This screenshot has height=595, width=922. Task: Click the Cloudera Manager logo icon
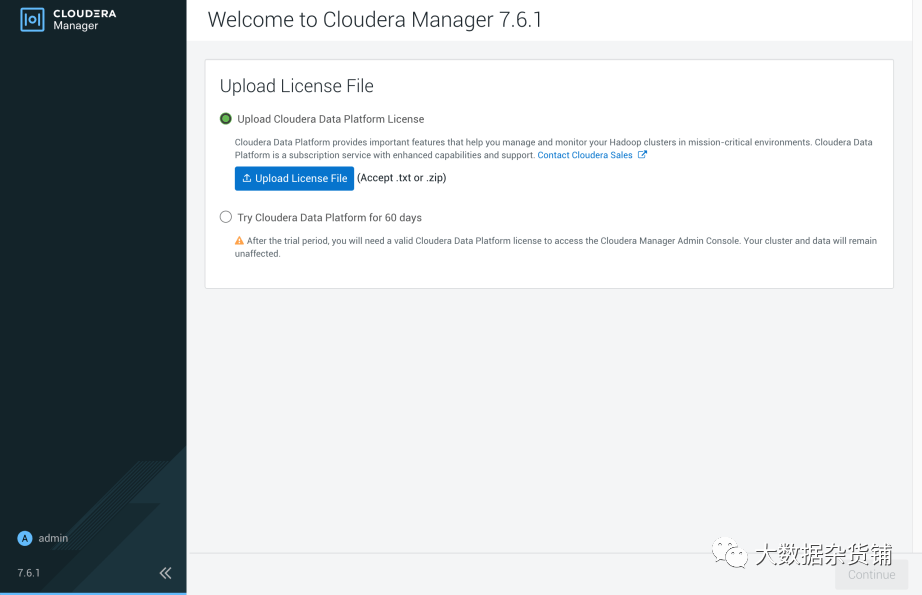32,19
